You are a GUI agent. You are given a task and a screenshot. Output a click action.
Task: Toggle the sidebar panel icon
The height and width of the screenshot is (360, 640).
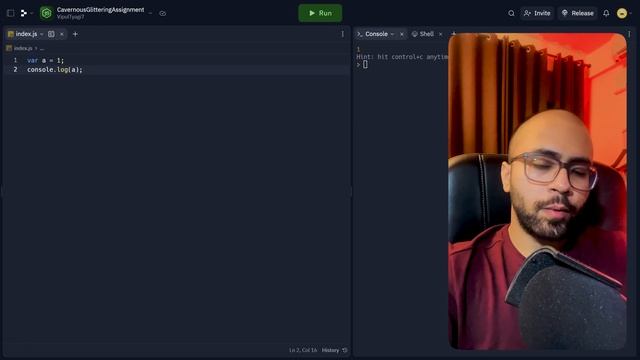(11, 13)
